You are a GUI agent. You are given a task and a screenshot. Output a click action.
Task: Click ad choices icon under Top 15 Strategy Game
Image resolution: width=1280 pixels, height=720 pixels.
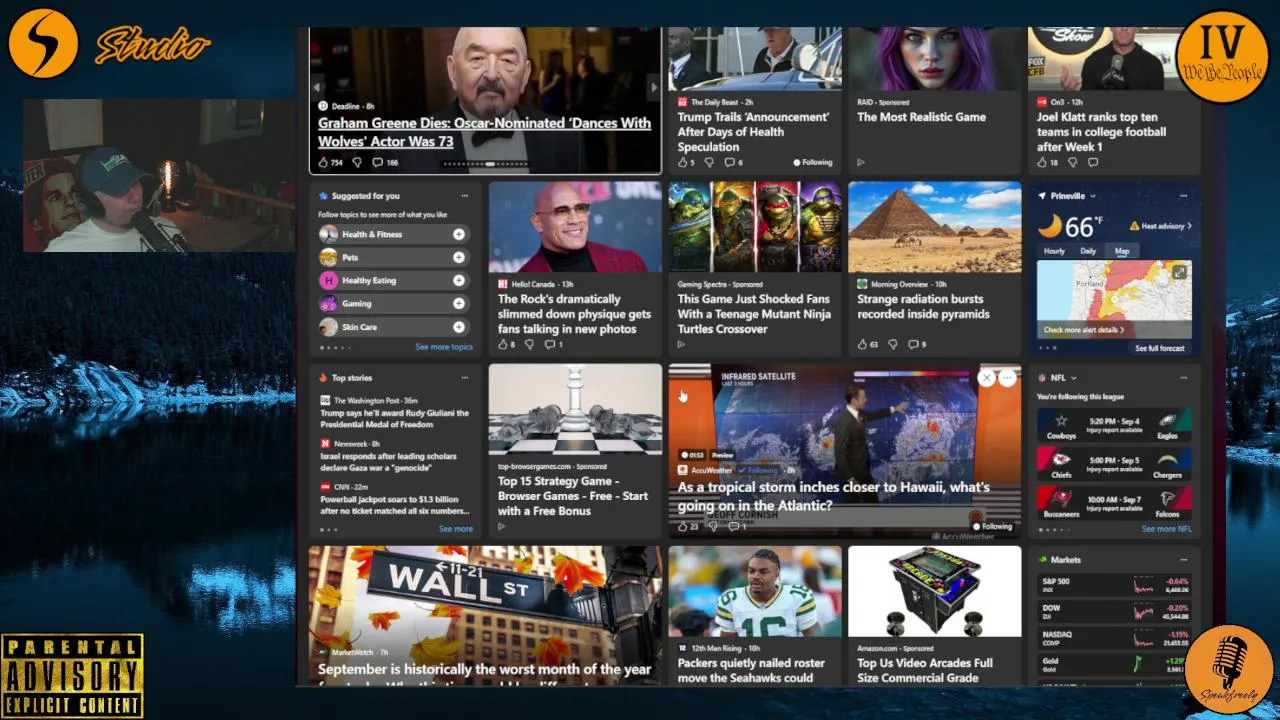(x=501, y=526)
